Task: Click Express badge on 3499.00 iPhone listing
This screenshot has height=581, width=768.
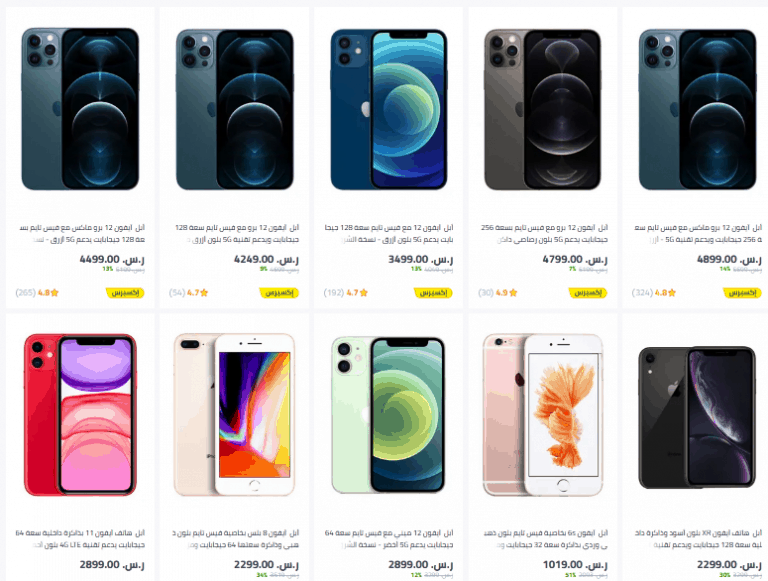Action: (x=433, y=293)
